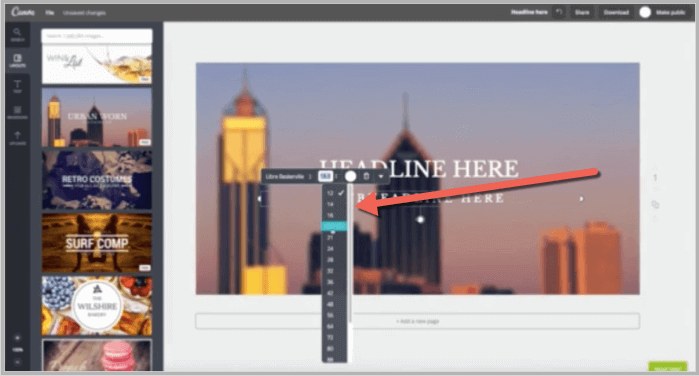Toggle the Make public switch

(645, 12)
